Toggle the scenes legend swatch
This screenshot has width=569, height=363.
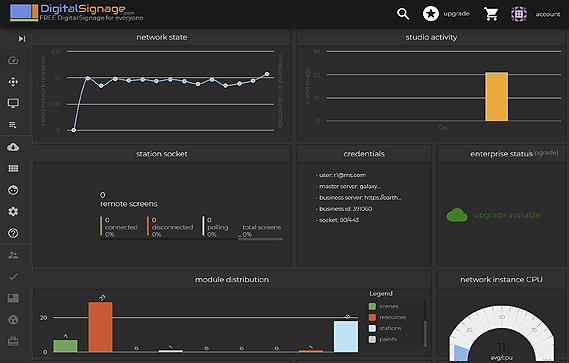pyautogui.click(x=372, y=306)
